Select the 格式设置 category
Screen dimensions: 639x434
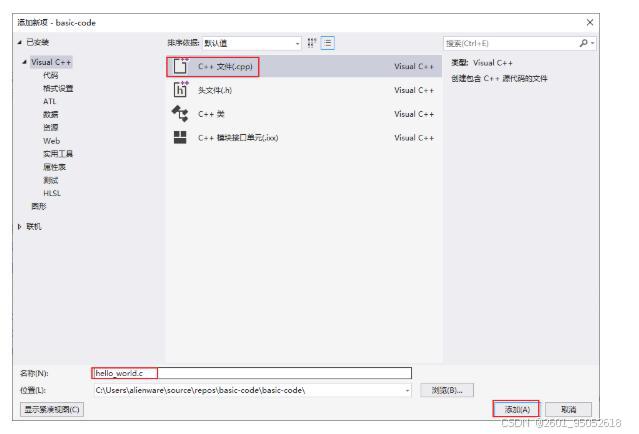[58, 88]
